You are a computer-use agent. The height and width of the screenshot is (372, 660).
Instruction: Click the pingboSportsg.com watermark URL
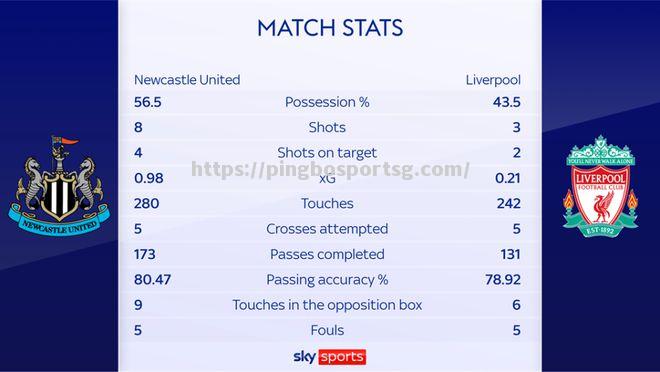(330, 170)
